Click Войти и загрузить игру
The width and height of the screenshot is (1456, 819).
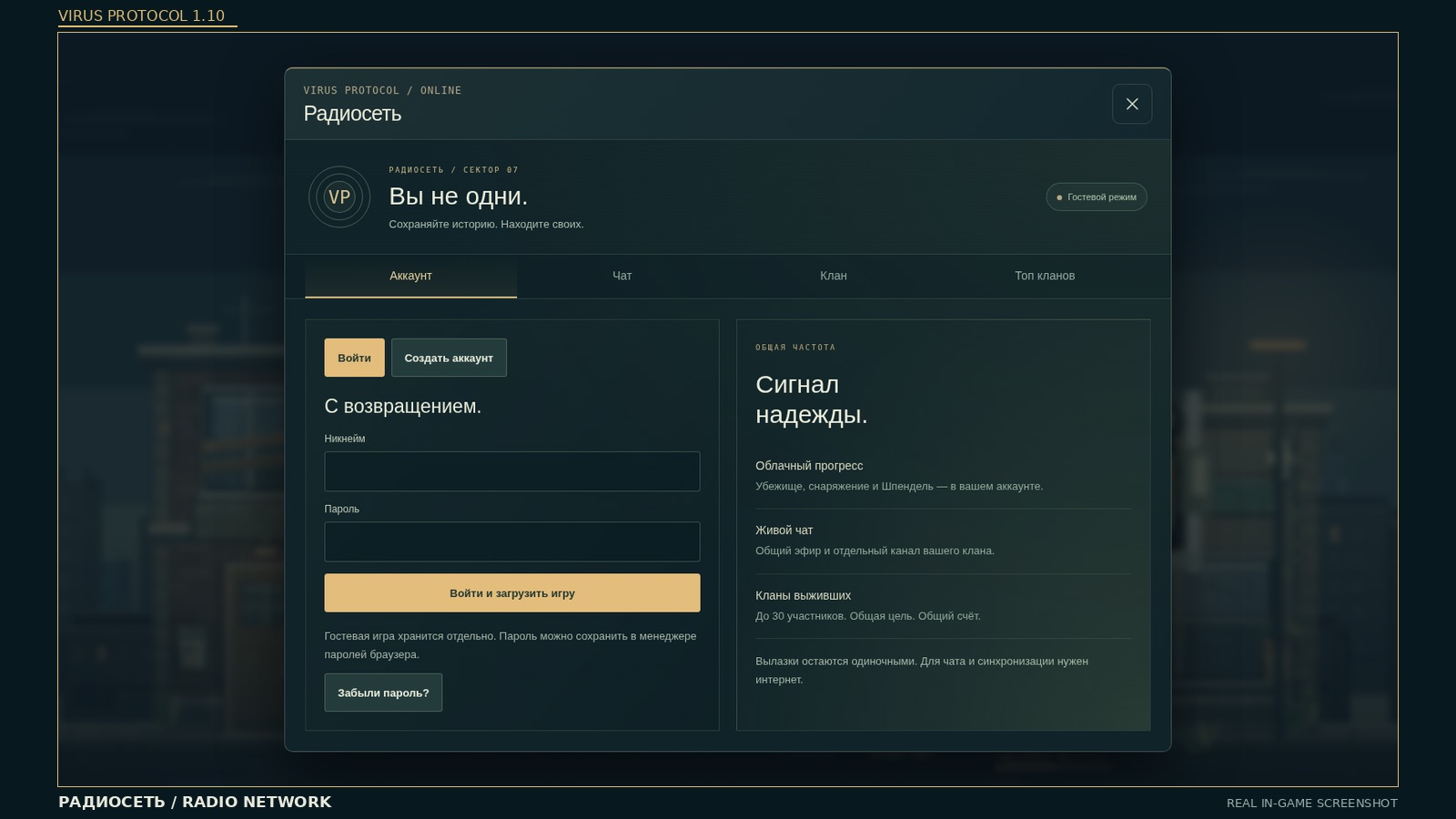pyautogui.click(x=512, y=592)
